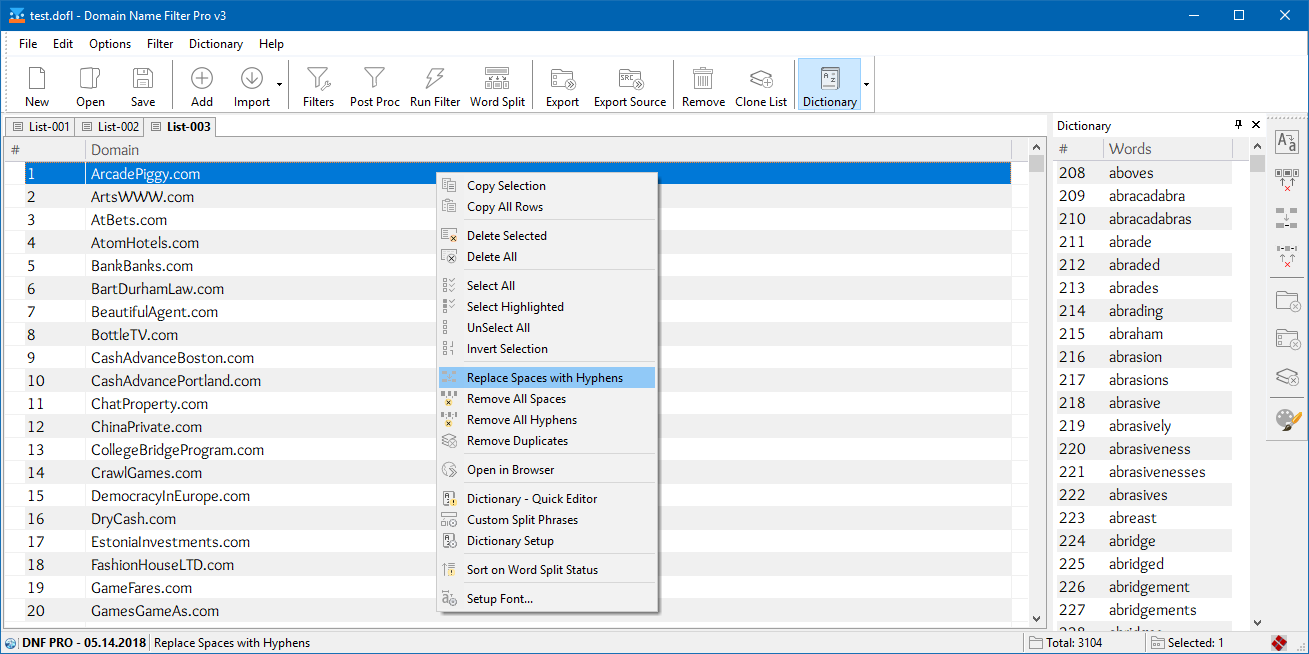This screenshot has width=1309, height=654.
Task: Choose Copy All Rows
Action: pos(547,207)
